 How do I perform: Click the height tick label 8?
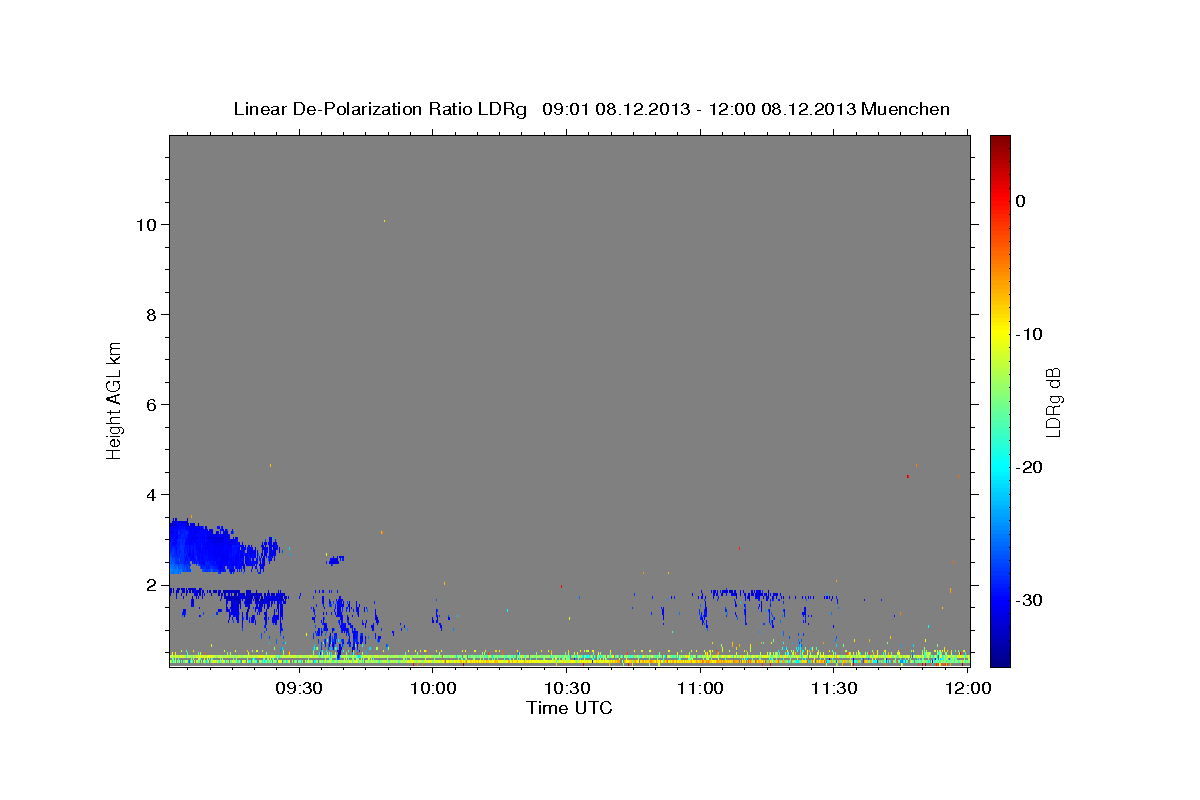[150, 315]
